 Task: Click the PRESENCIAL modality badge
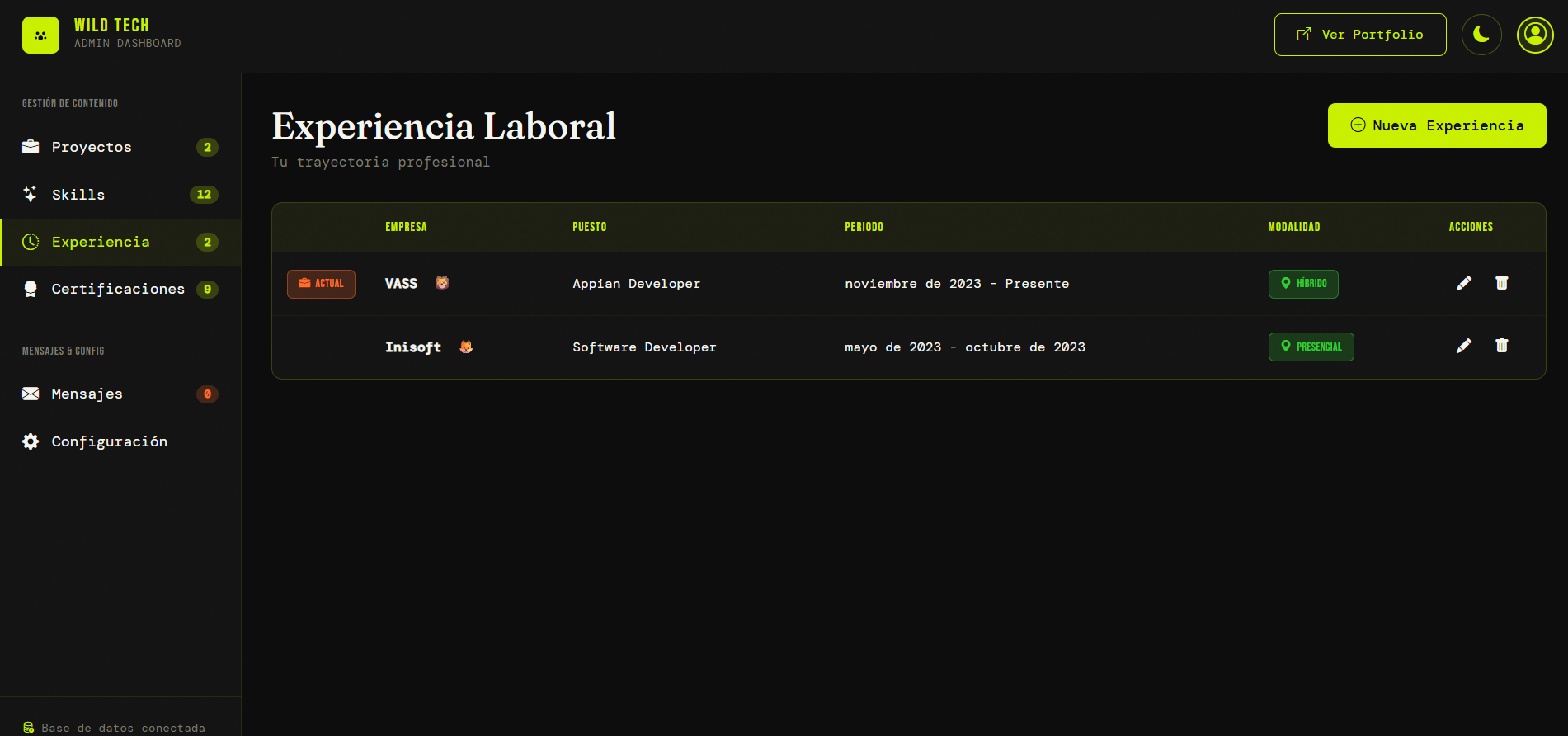pyautogui.click(x=1311, y=347)
